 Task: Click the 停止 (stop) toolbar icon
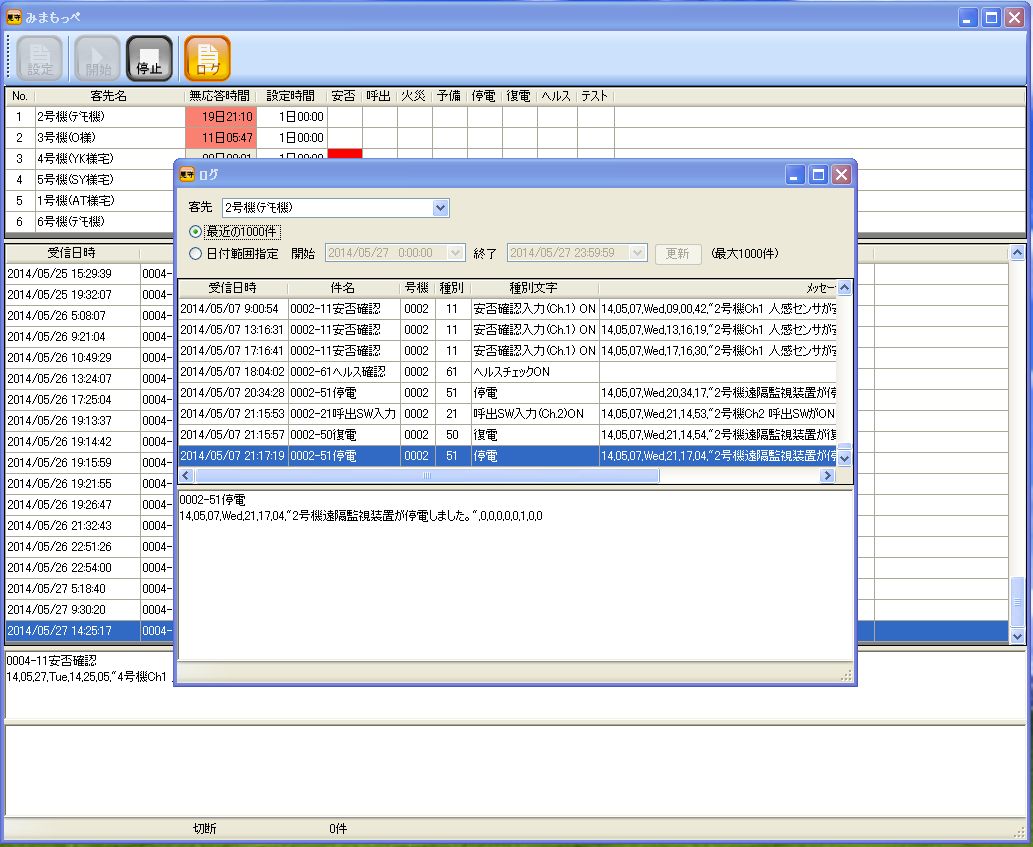(x=149, y=58)
